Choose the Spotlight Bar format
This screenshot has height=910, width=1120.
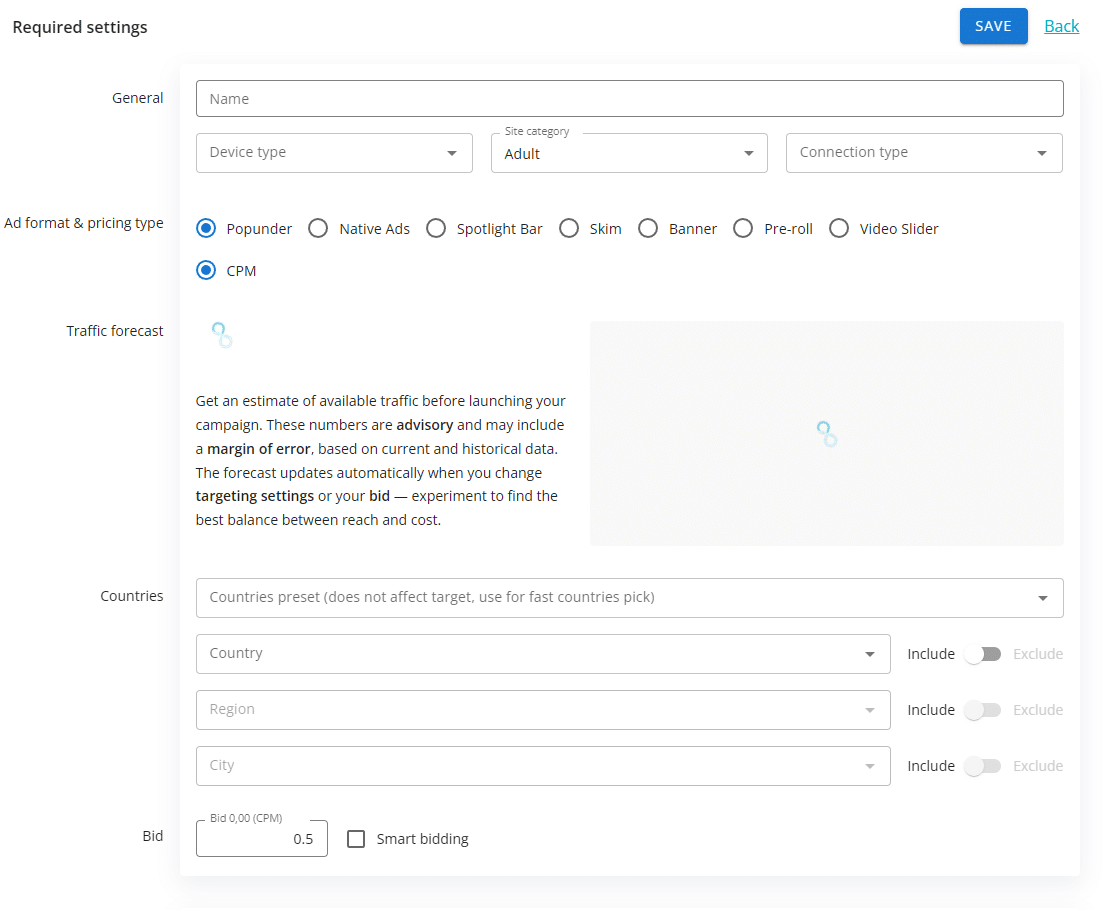pos(436,229)
